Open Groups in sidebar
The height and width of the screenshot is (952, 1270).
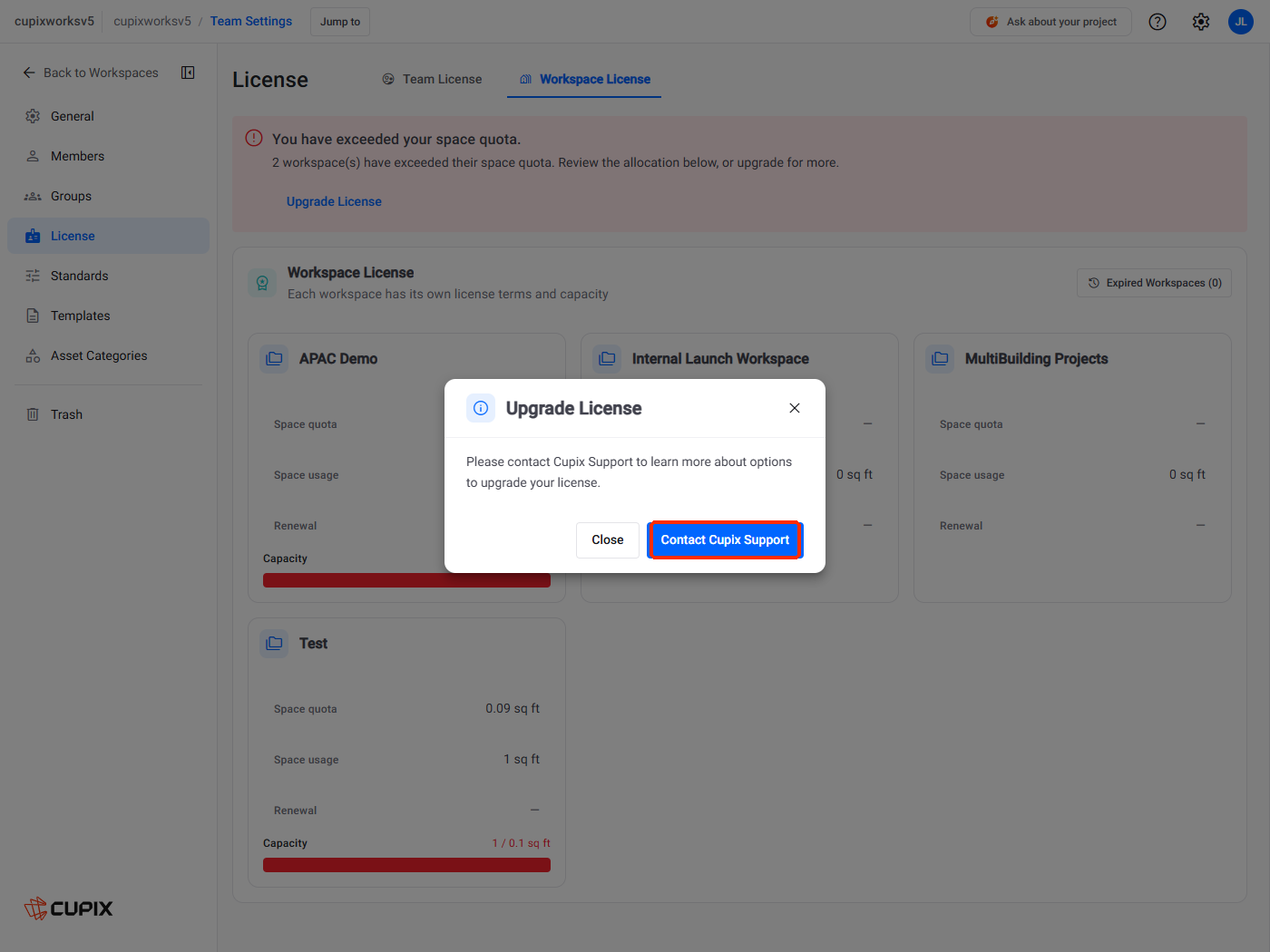point(108,196)
